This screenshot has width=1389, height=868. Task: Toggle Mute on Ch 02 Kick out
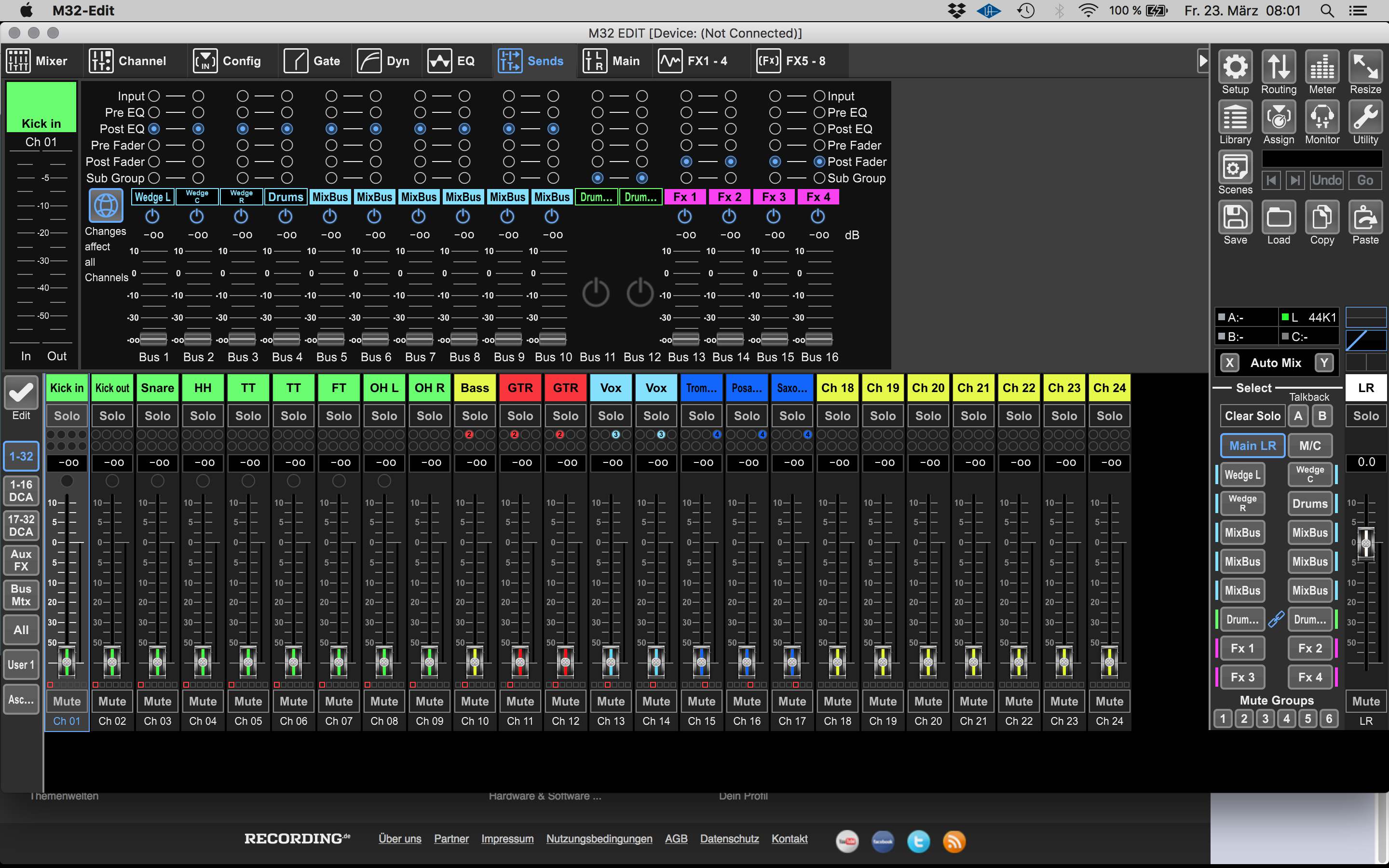coord(112,701)
